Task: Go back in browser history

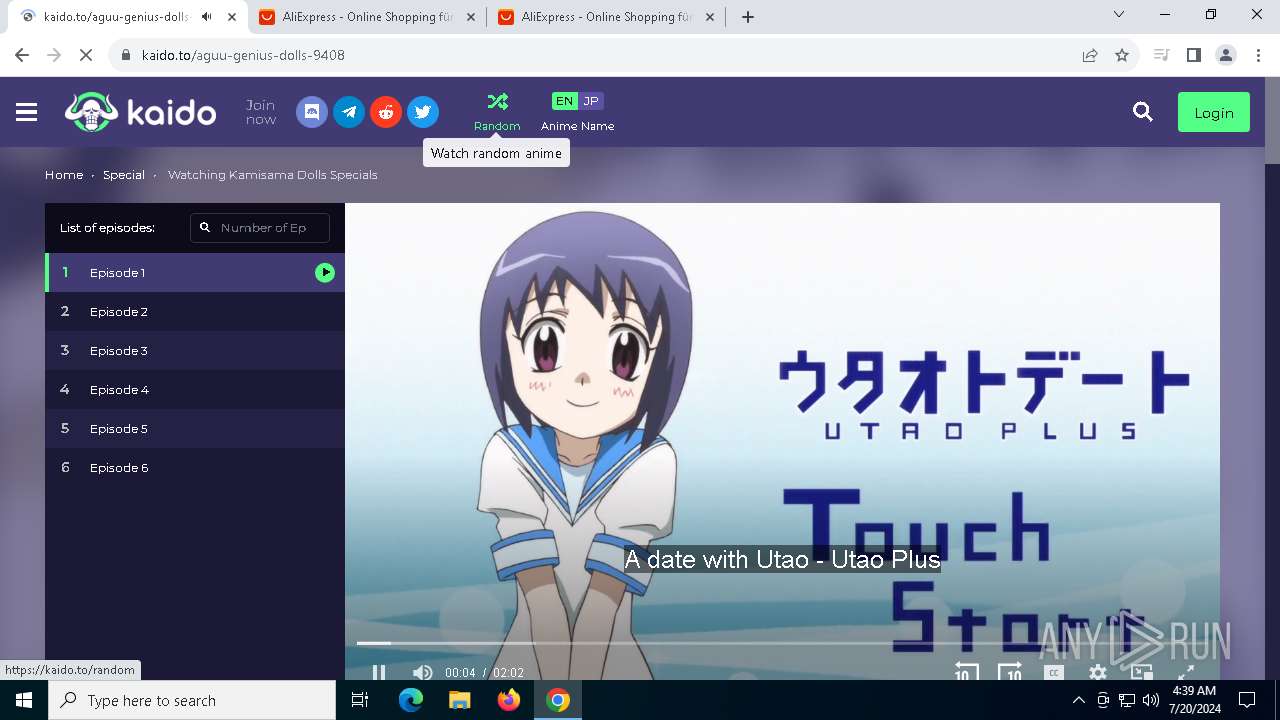Action: [22, 55]
